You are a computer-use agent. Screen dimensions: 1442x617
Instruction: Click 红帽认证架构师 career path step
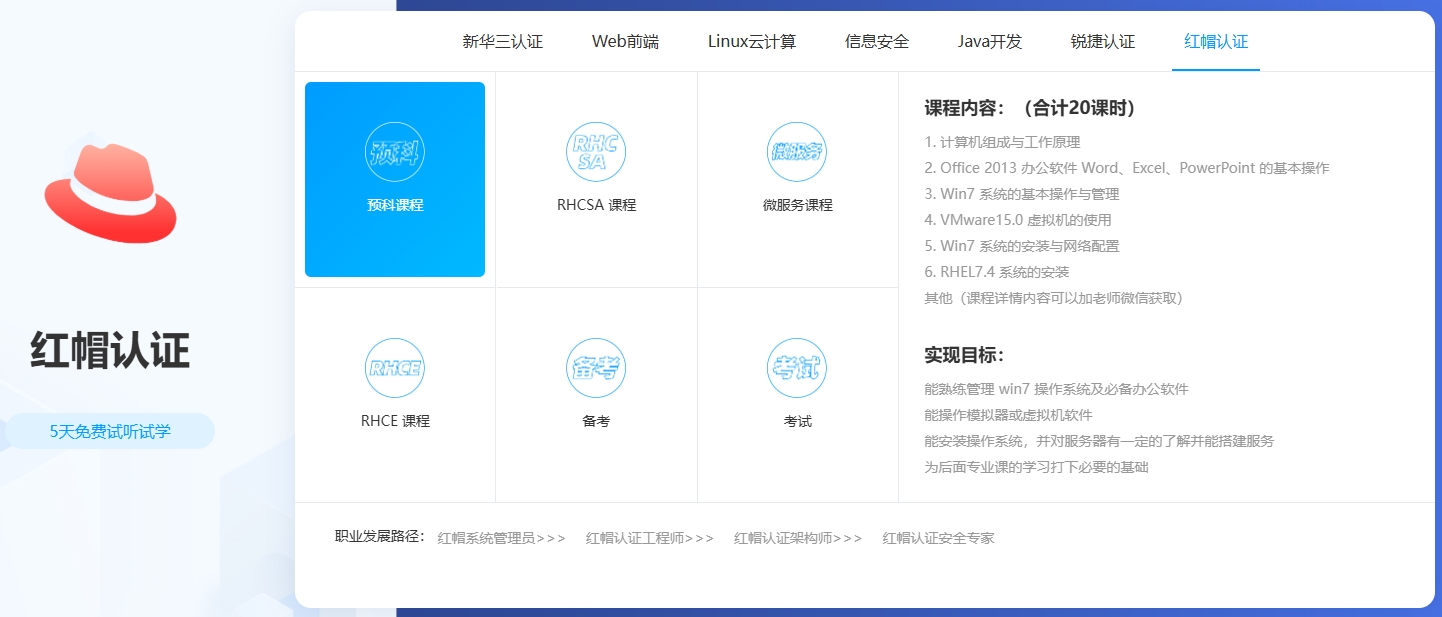(798, 538)
